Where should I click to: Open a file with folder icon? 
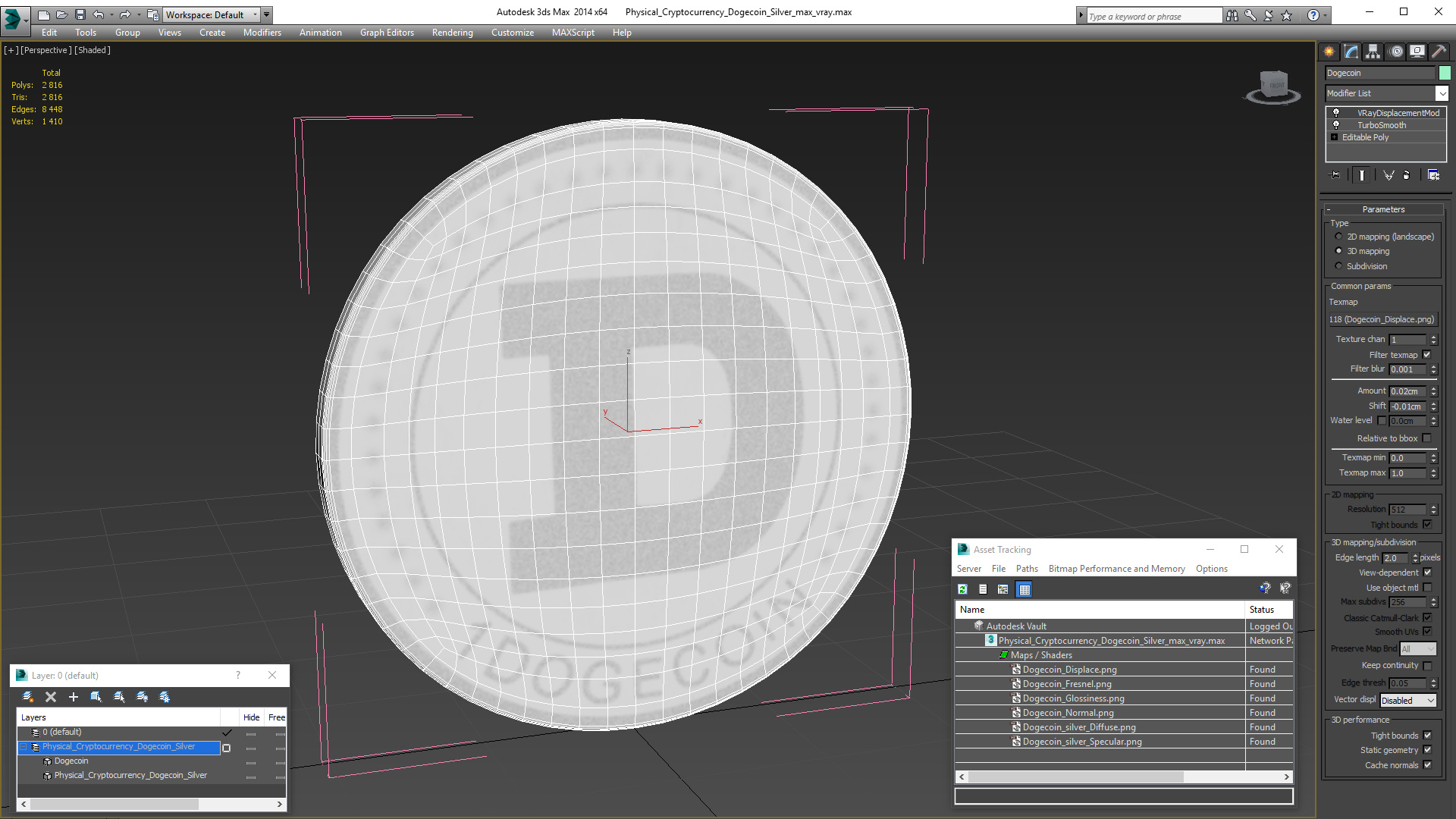click(61, 14)
